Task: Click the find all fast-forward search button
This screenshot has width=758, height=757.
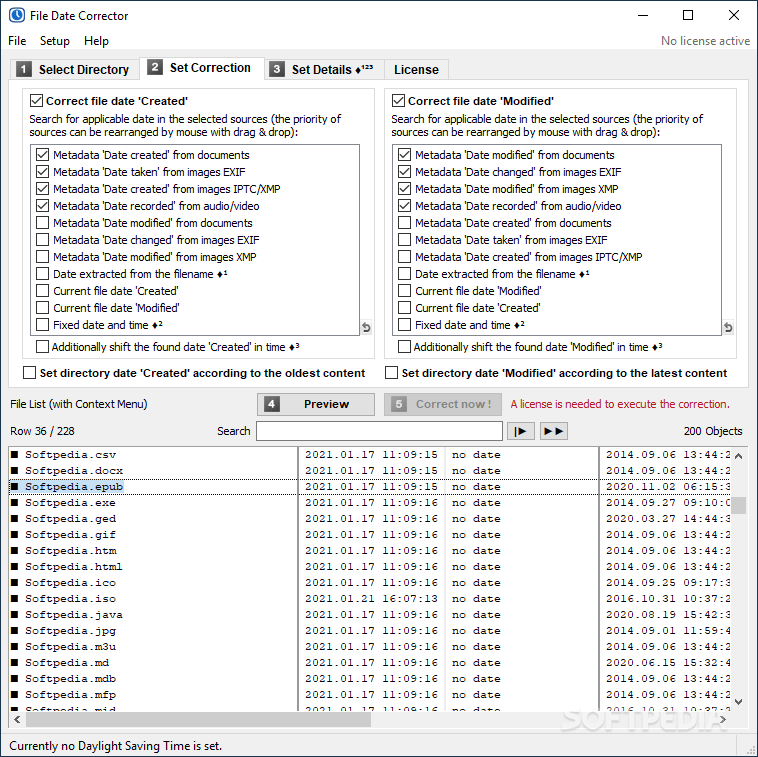Action: coord(554,431)
